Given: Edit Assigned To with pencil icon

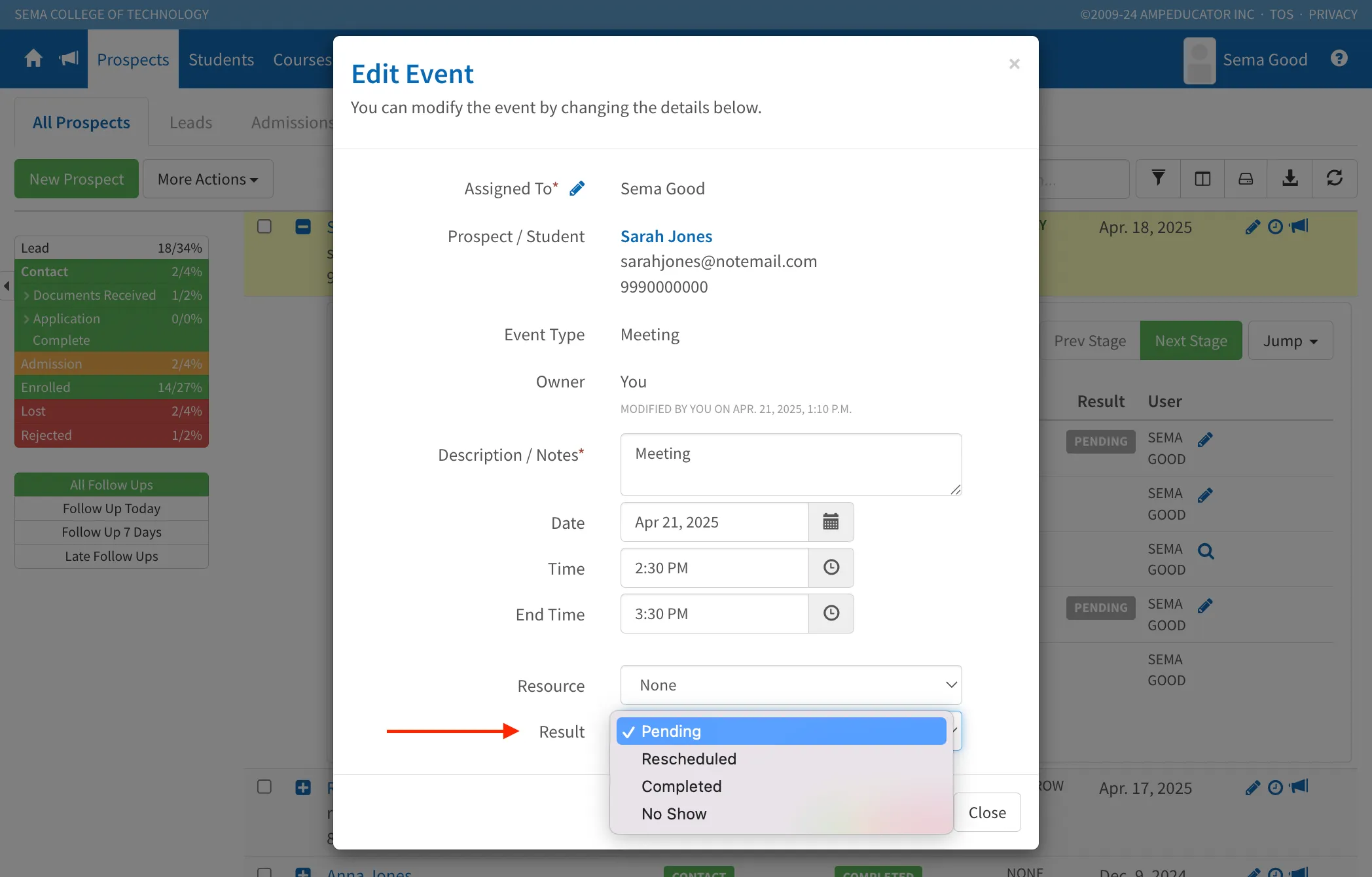Looking at the screenshot, I should (577, 188).
